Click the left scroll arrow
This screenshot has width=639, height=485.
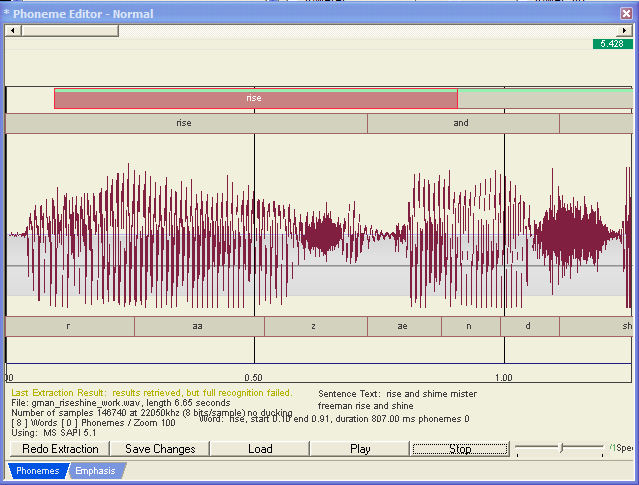tap(13, 31)
